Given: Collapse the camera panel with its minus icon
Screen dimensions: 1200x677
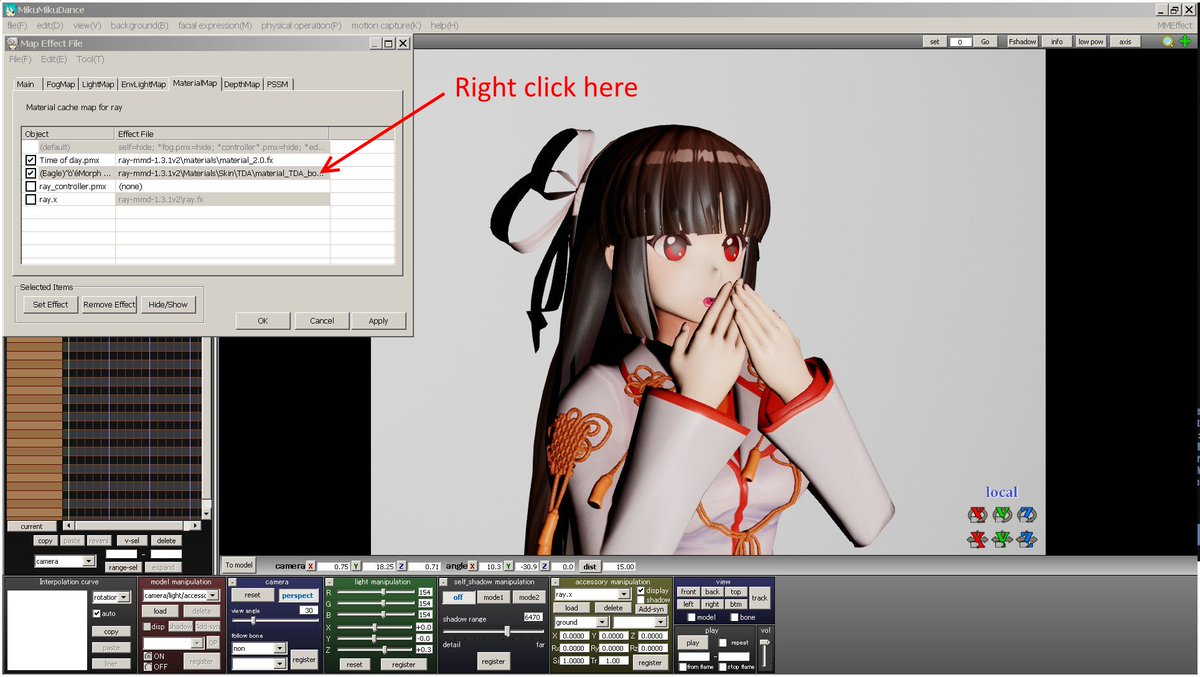Looking at the screenshot, I should pyautogui.click(x=232, y=582).
